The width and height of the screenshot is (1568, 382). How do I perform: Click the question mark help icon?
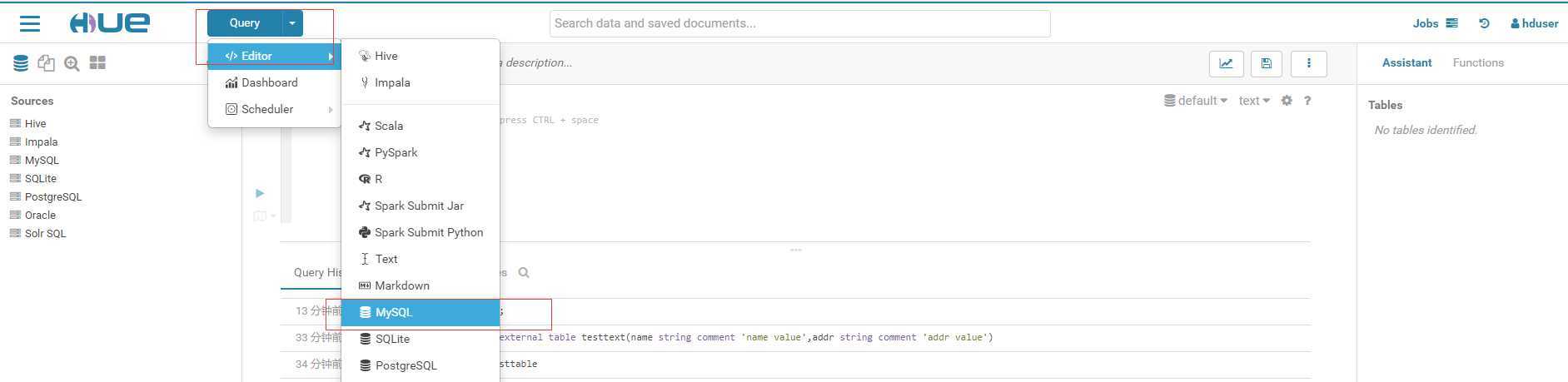1307,101
